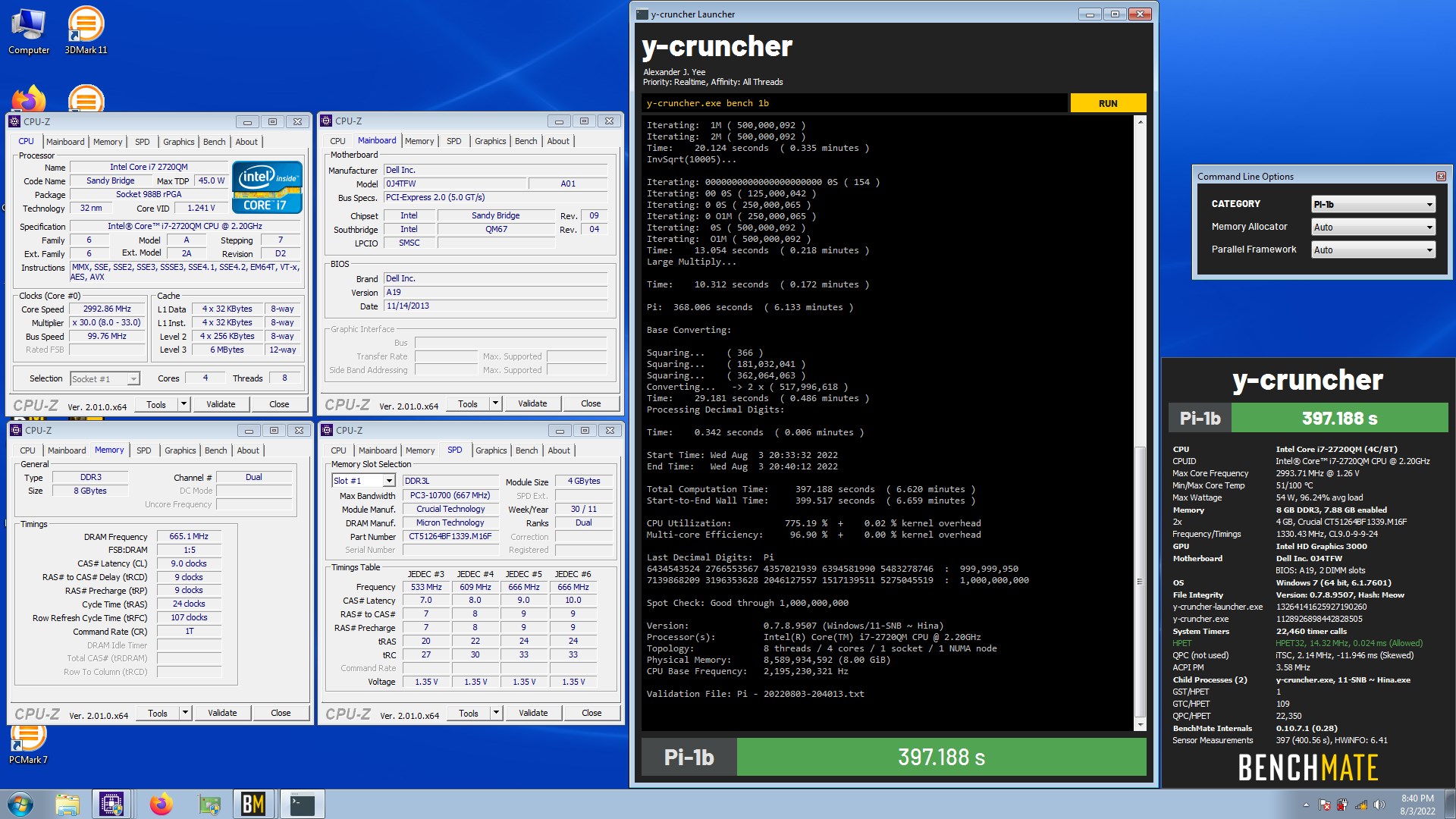1456x819 pixels.
Task: Show hidden system tray icons
Action: pos(1306,805)
